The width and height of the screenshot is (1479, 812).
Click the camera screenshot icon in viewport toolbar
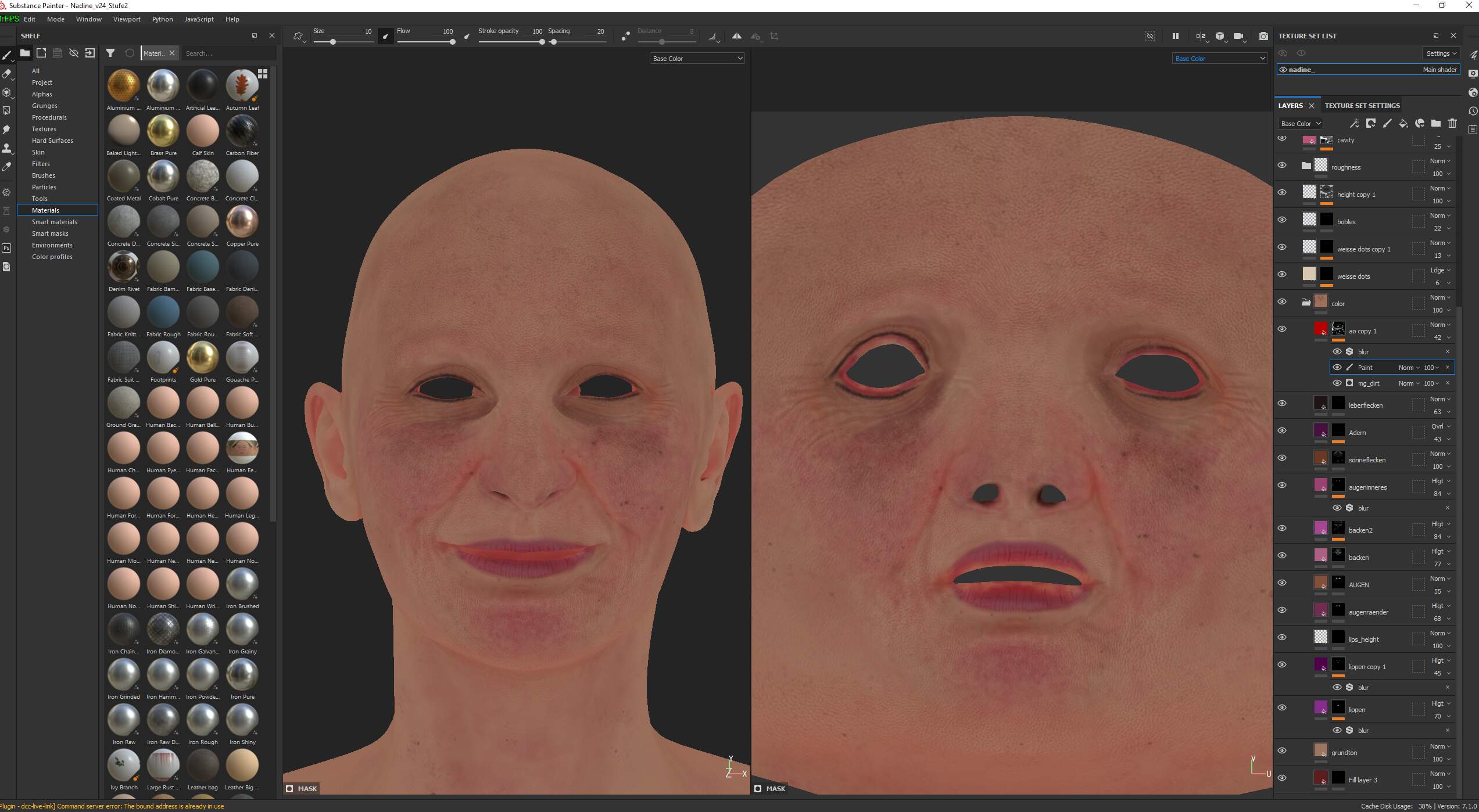tap(1263, 36)
